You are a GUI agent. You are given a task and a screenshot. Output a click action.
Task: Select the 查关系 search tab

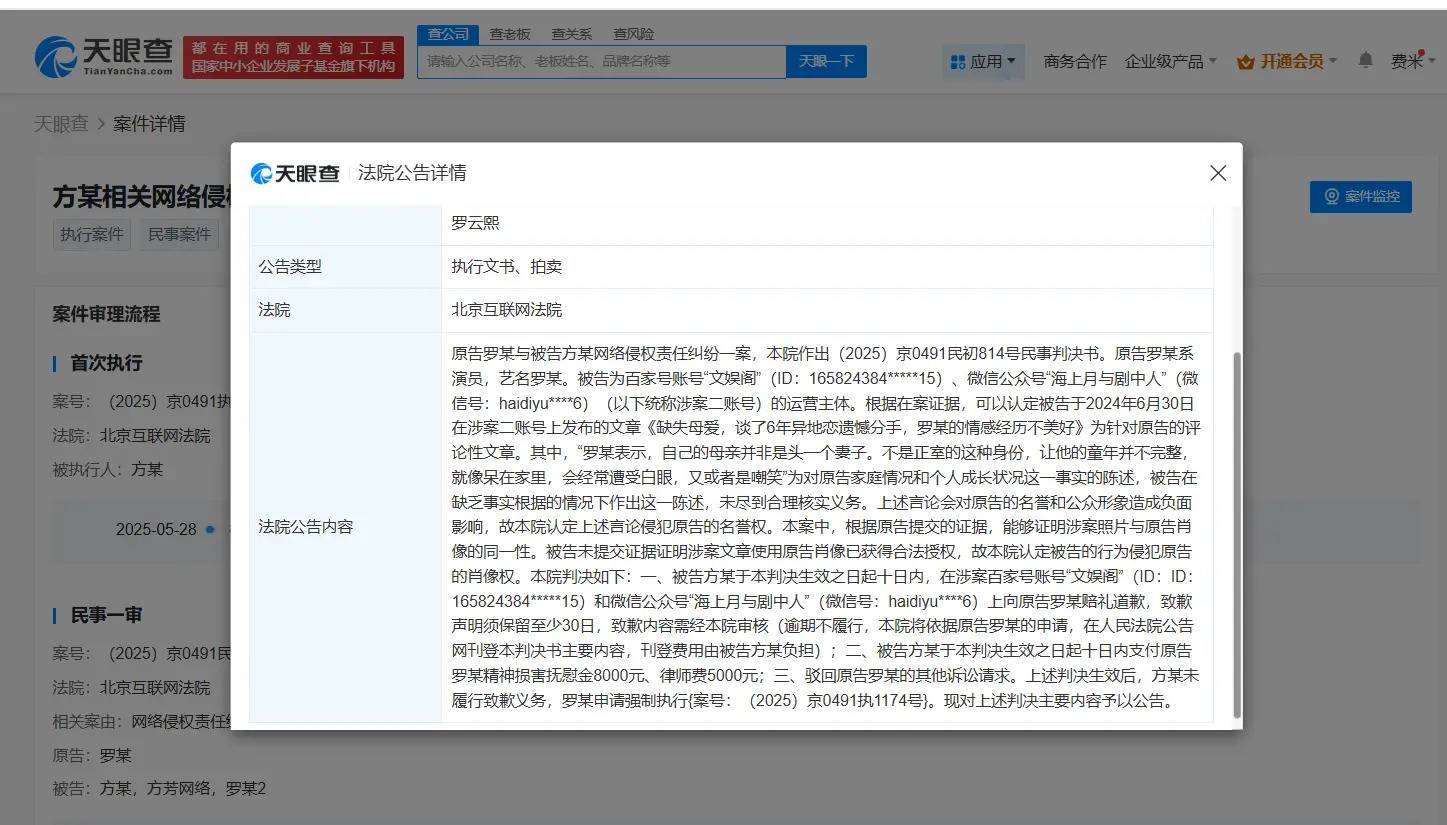tap(572, 34)
